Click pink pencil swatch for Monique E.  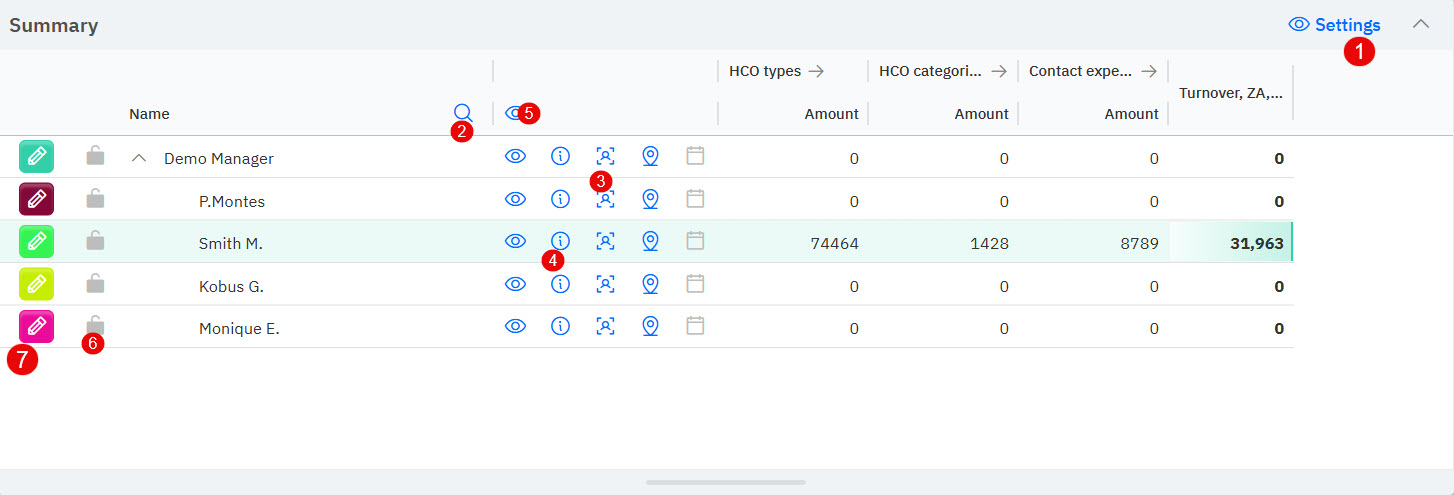(37, 326)
